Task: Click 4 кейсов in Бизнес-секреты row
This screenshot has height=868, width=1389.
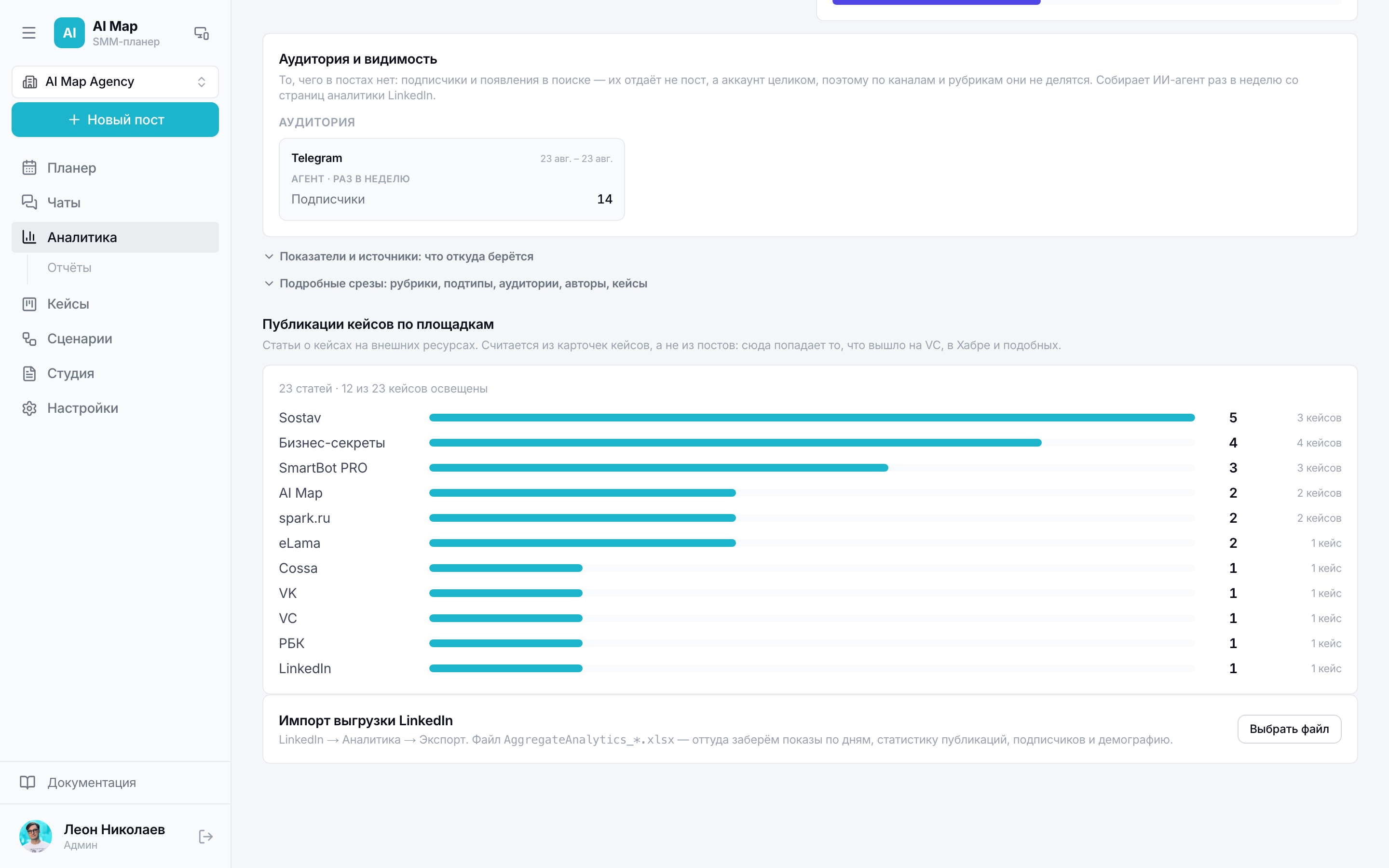Action: 1319,443
